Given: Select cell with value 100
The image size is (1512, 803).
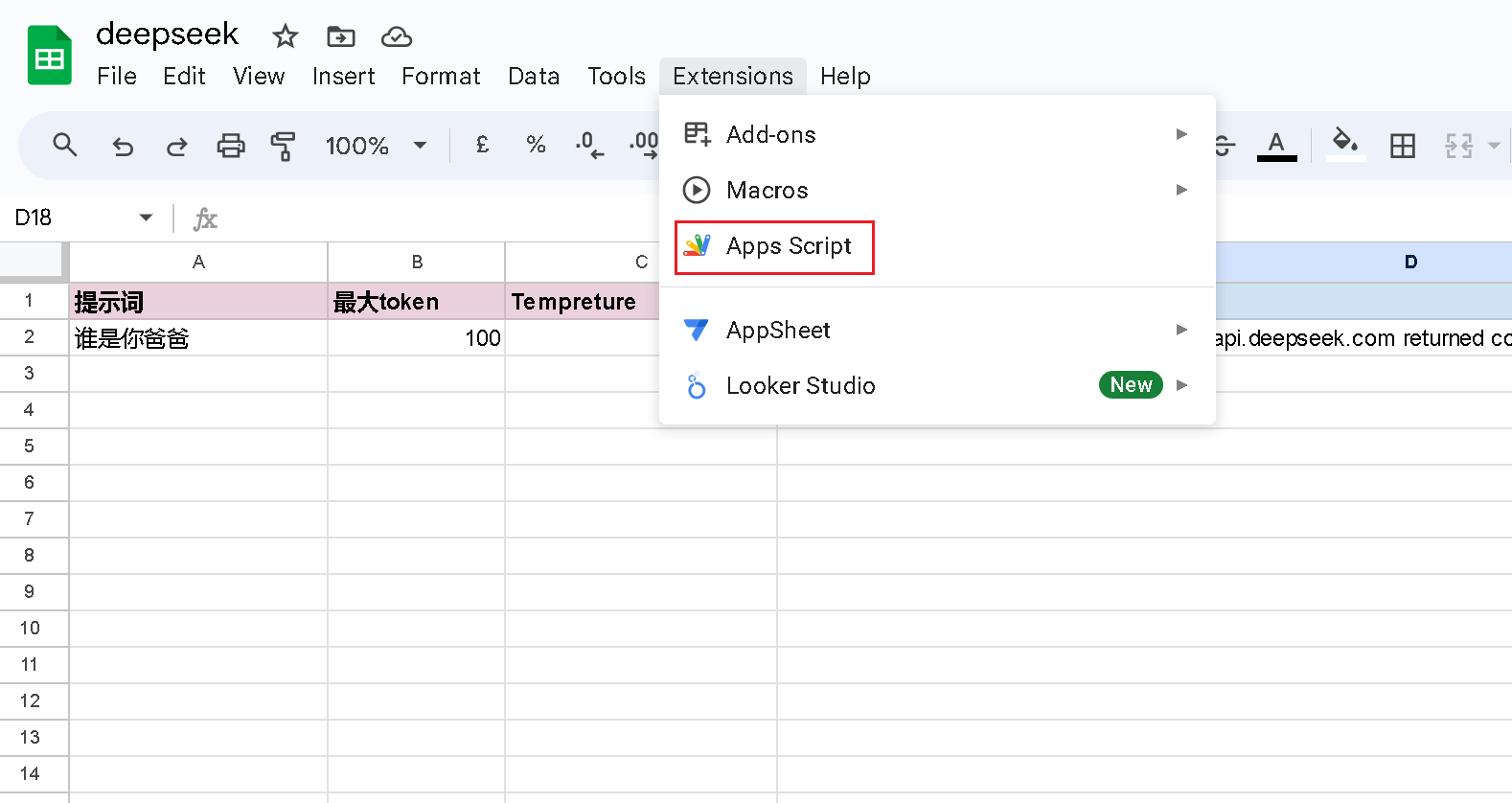Looking at the screenshot, I should click(x=417, y=338).
